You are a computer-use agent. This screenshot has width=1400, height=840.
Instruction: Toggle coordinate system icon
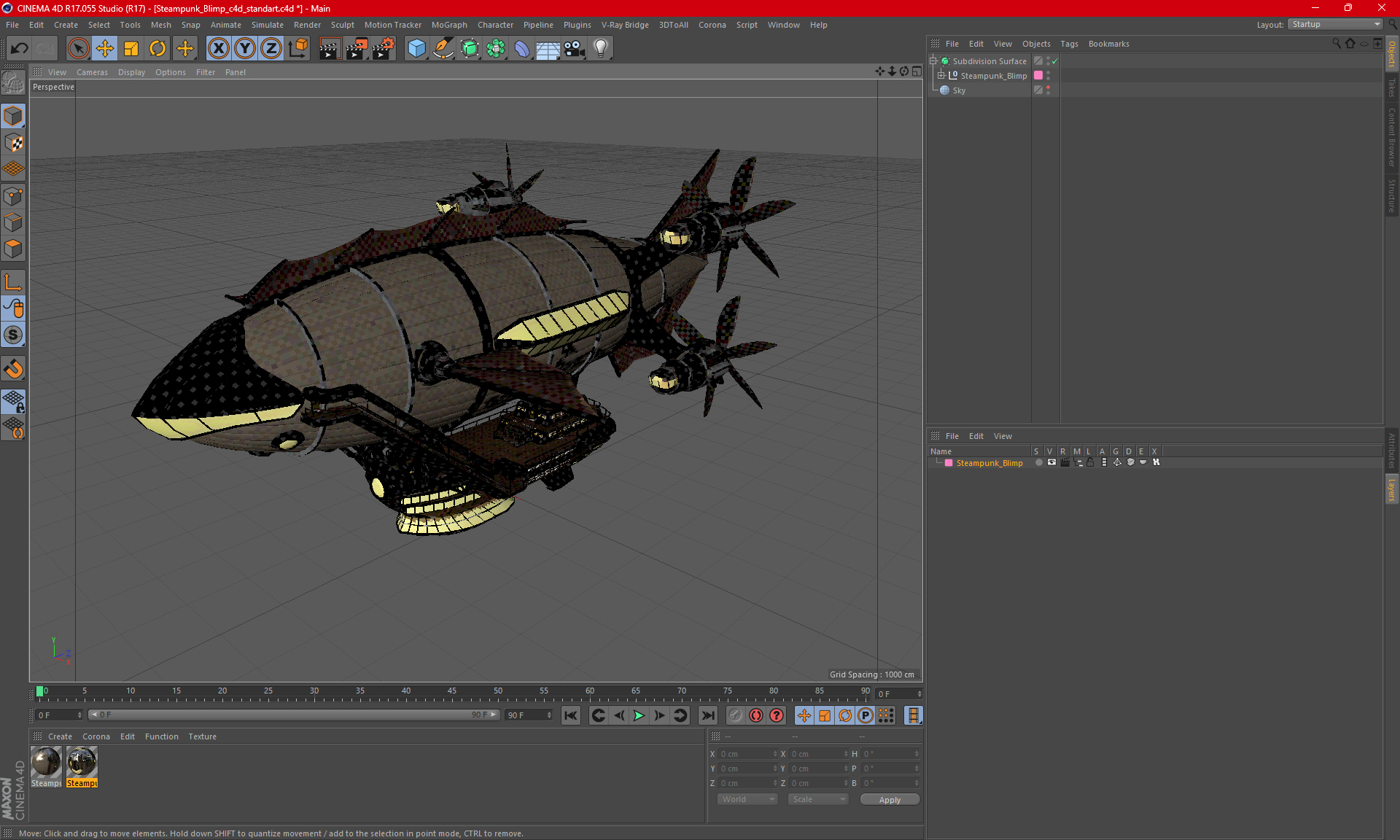pos(297,49)
